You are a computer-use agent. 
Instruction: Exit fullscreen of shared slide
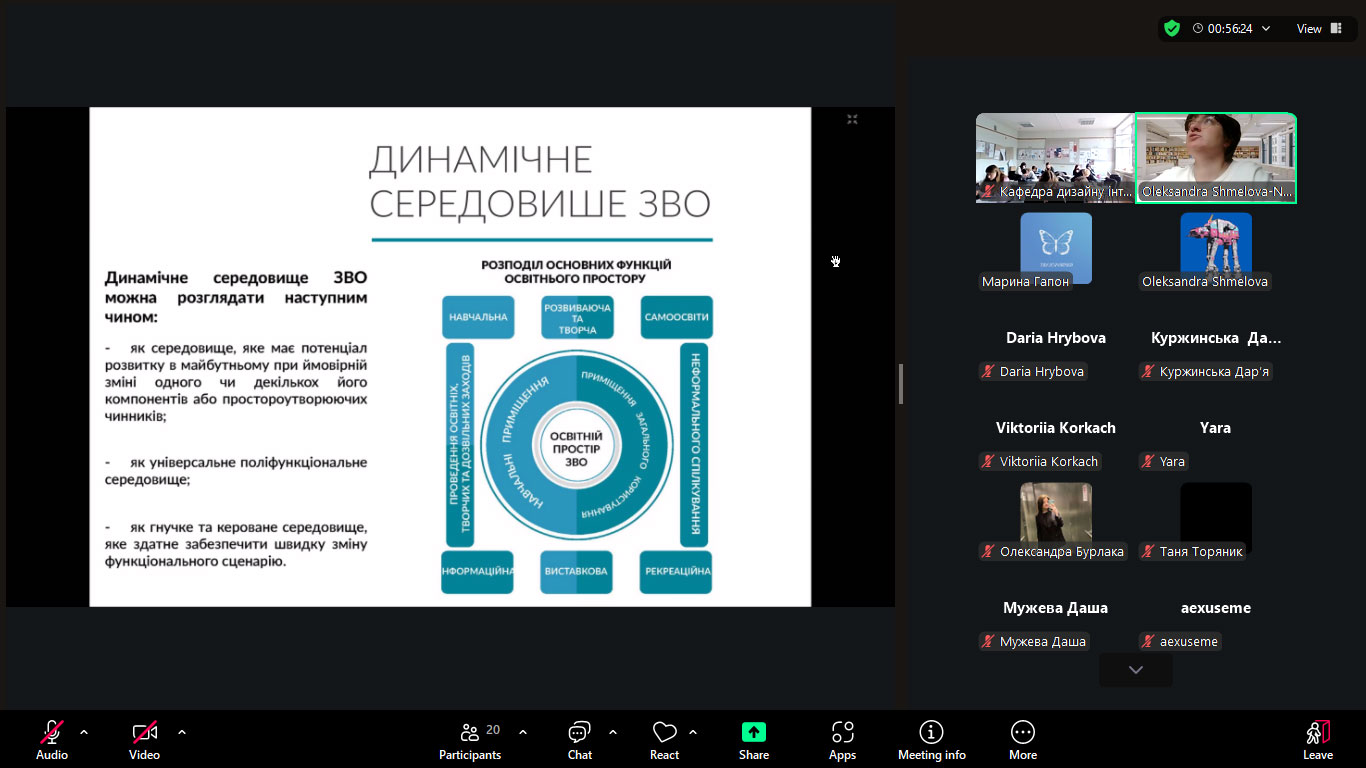(852, 120)
